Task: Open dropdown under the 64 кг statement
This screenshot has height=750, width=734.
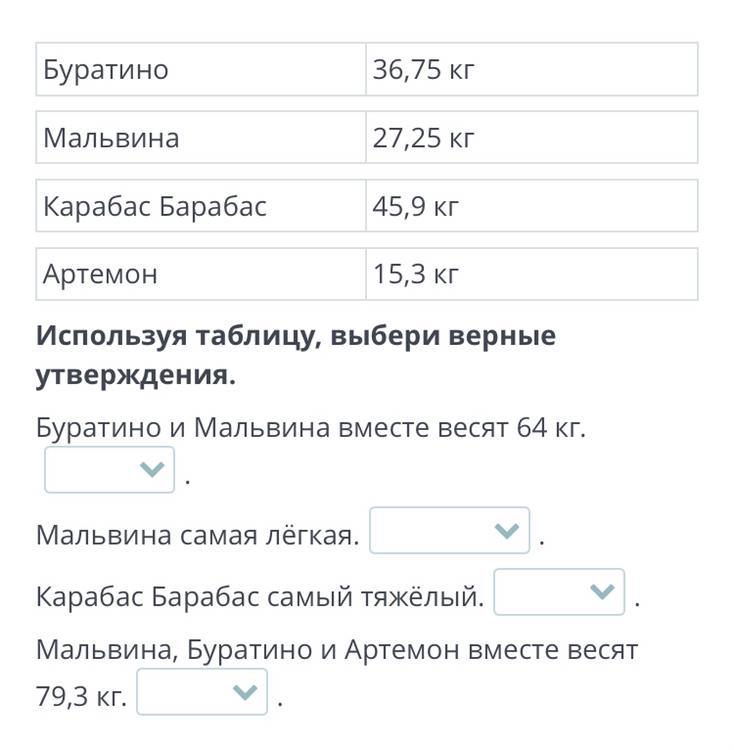Action: click(x=109, y=470)
